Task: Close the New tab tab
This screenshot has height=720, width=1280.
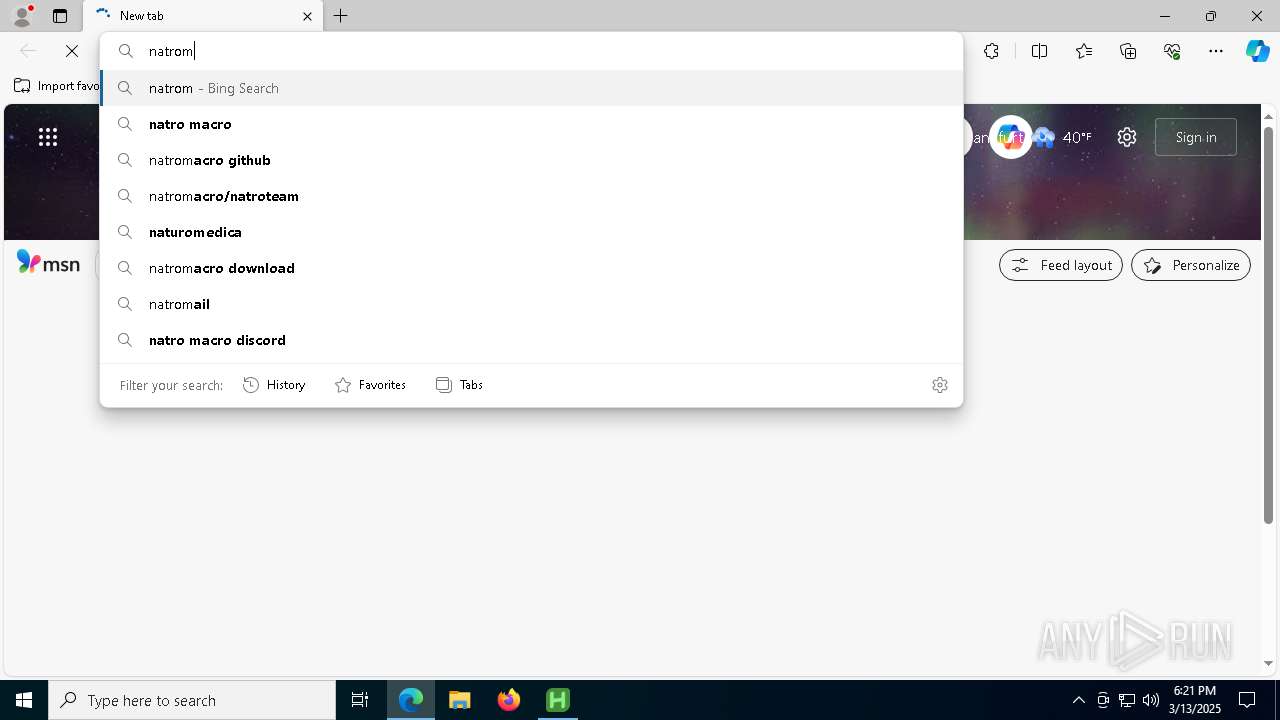Action: click(307, 16)
